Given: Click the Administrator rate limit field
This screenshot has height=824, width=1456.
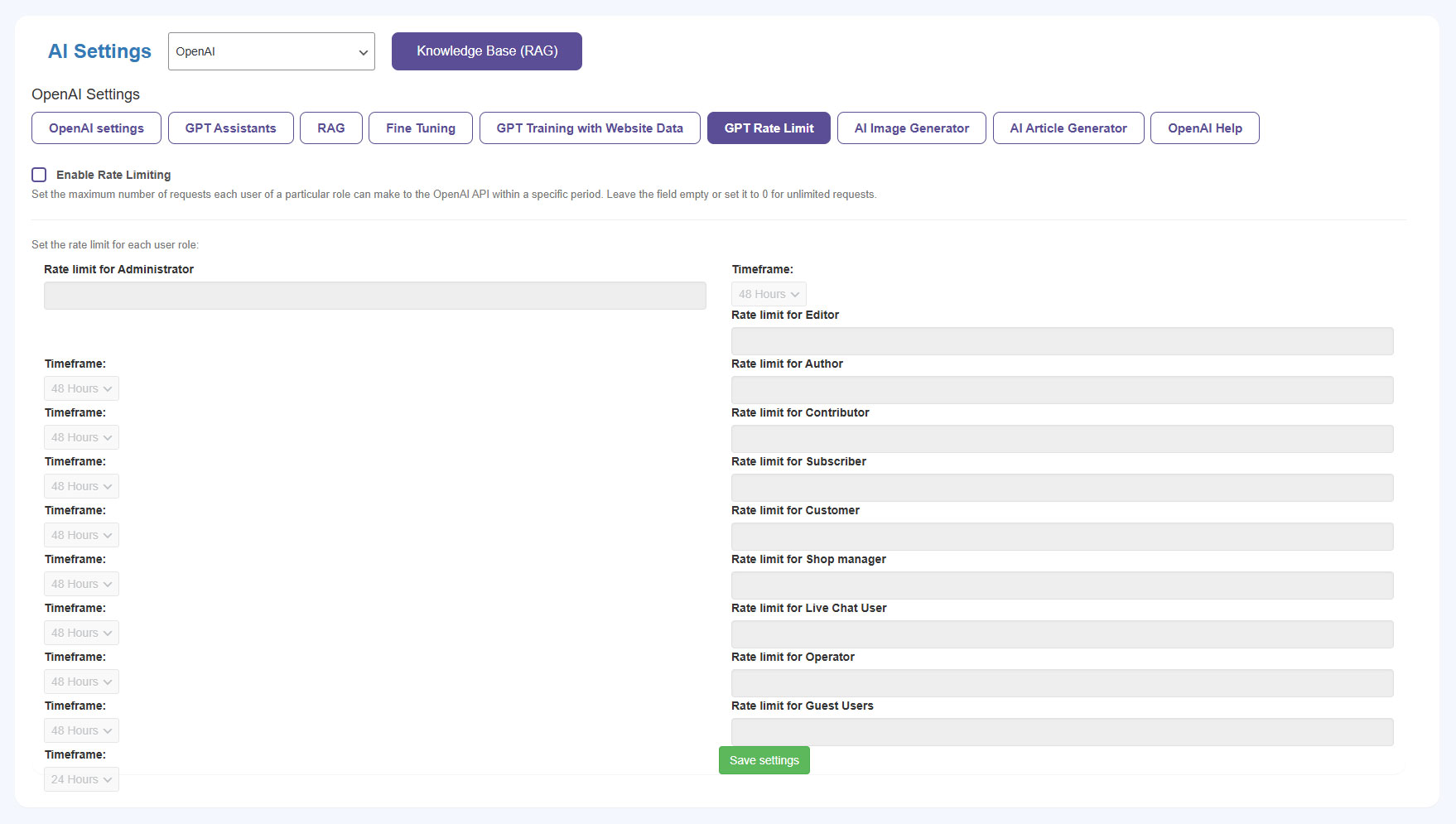Looking at the screenshot, I should tap(374, 296).
